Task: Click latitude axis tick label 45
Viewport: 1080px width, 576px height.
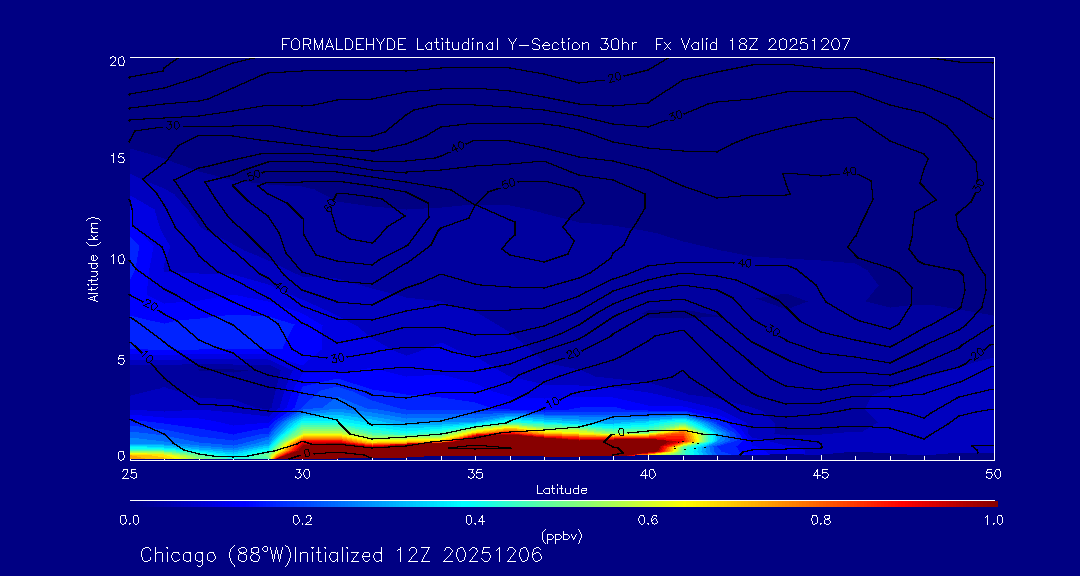Action: coord(821,474)
